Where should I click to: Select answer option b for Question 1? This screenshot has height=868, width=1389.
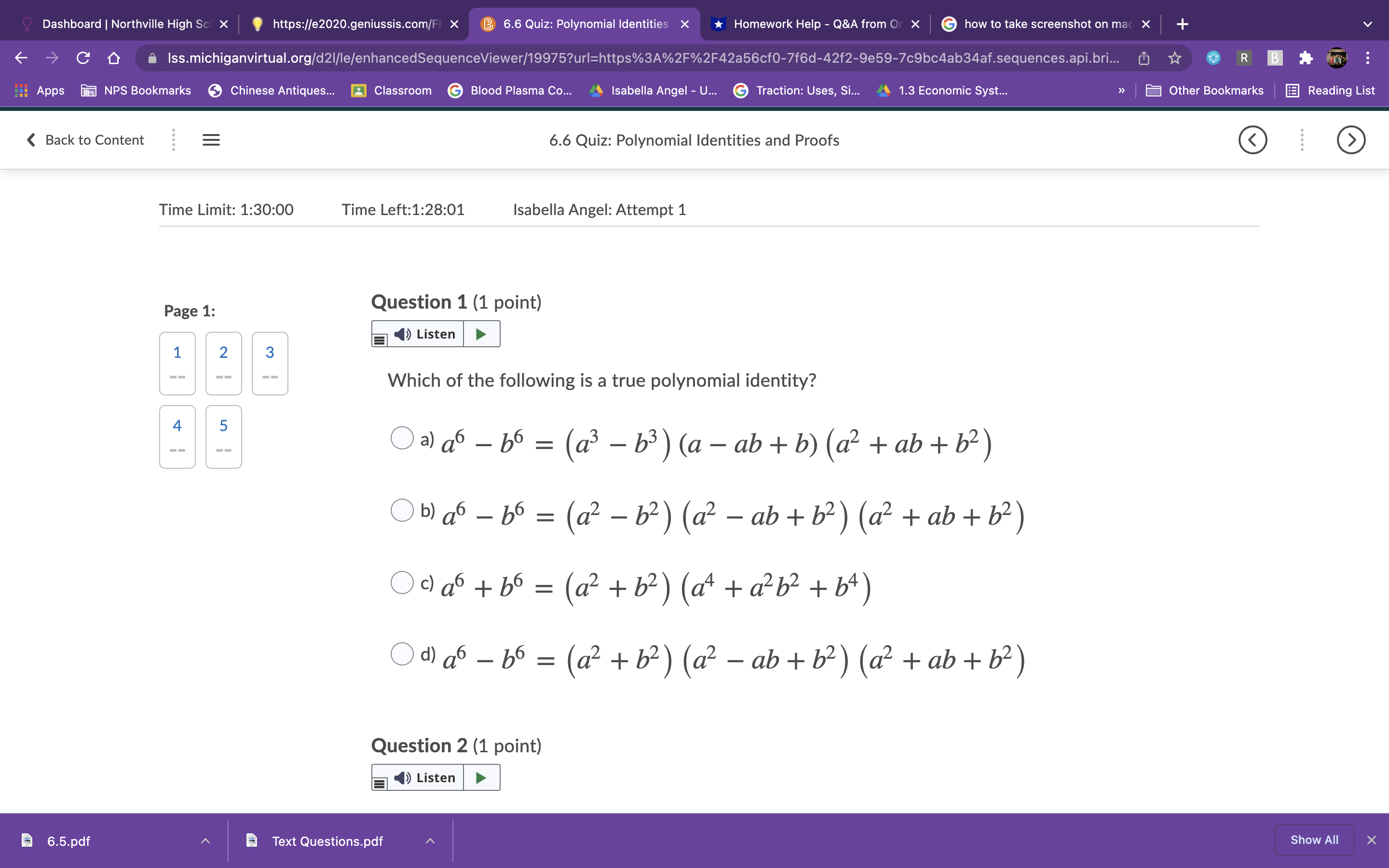click(402, 510)
